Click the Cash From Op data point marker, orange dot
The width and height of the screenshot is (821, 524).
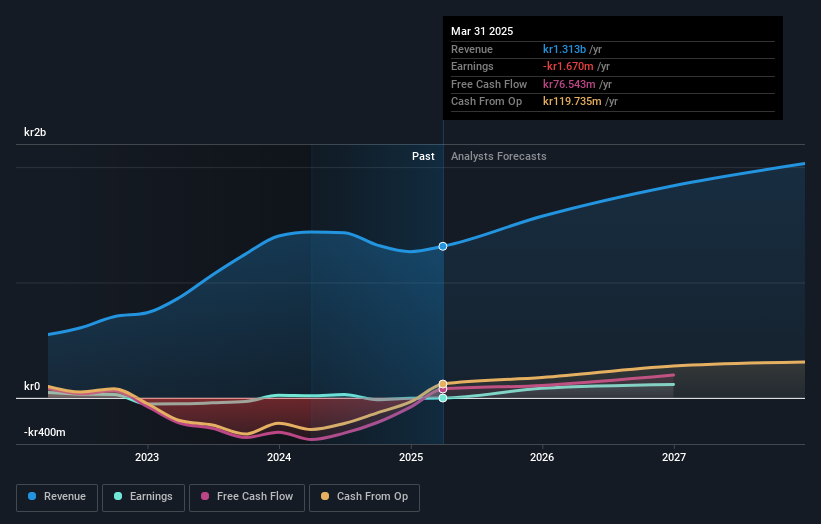[x=443, y=384]
